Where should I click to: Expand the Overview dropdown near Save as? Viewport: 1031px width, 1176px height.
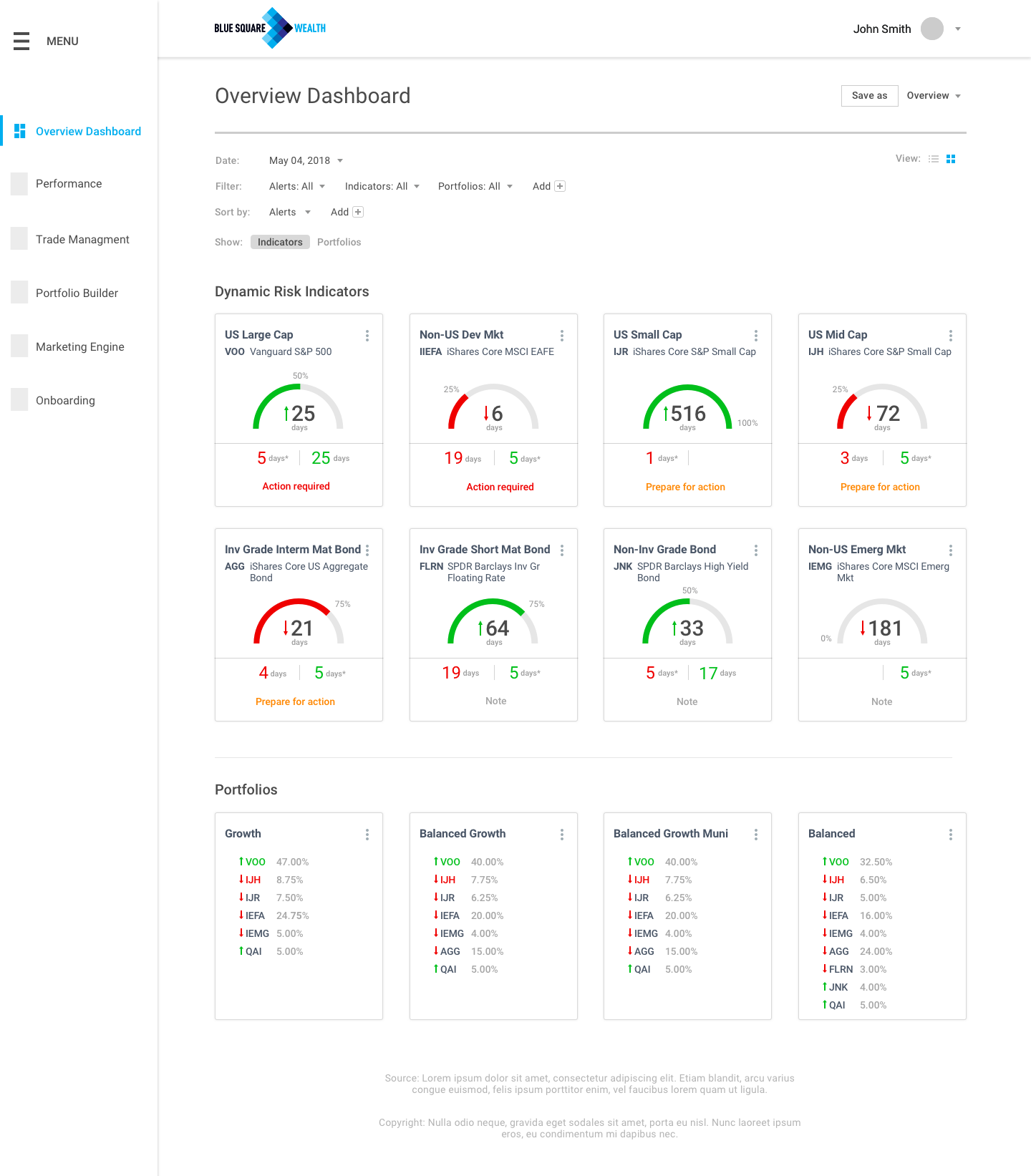[x=934, y=95]
